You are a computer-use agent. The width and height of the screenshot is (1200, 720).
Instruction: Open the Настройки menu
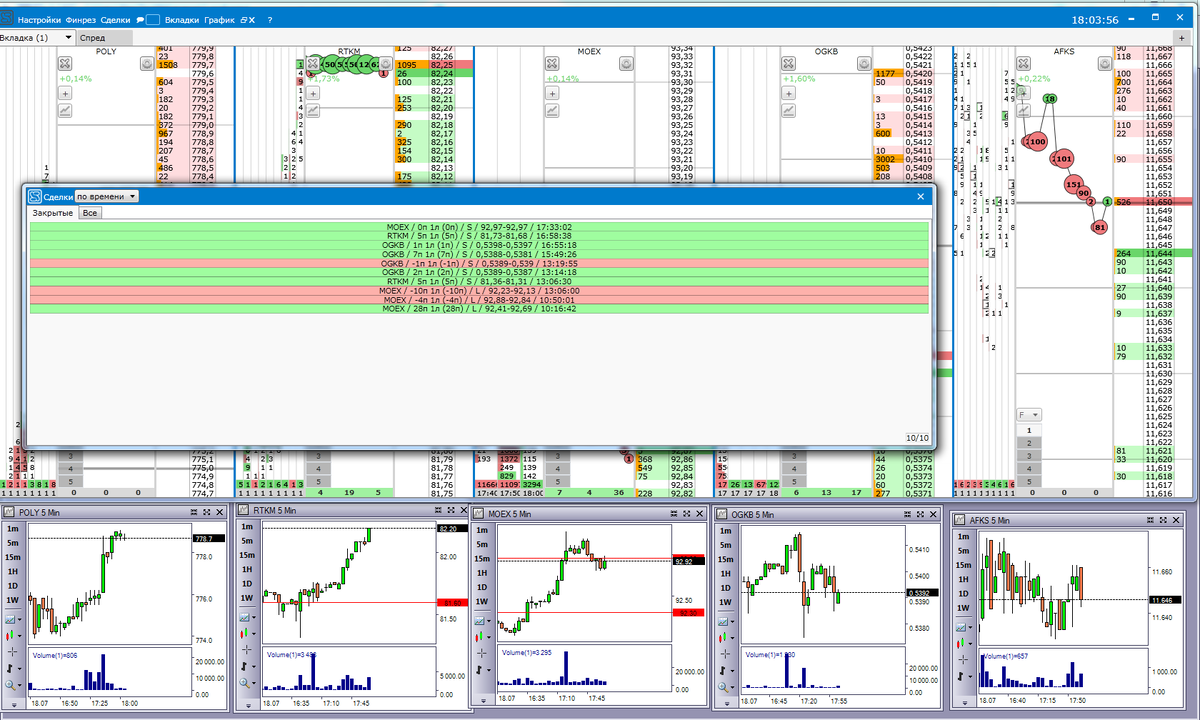coord(39,20)
